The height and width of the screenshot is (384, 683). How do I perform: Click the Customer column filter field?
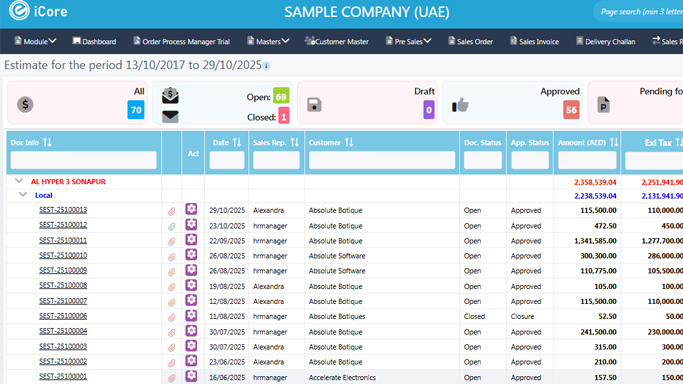pos(382,160)
